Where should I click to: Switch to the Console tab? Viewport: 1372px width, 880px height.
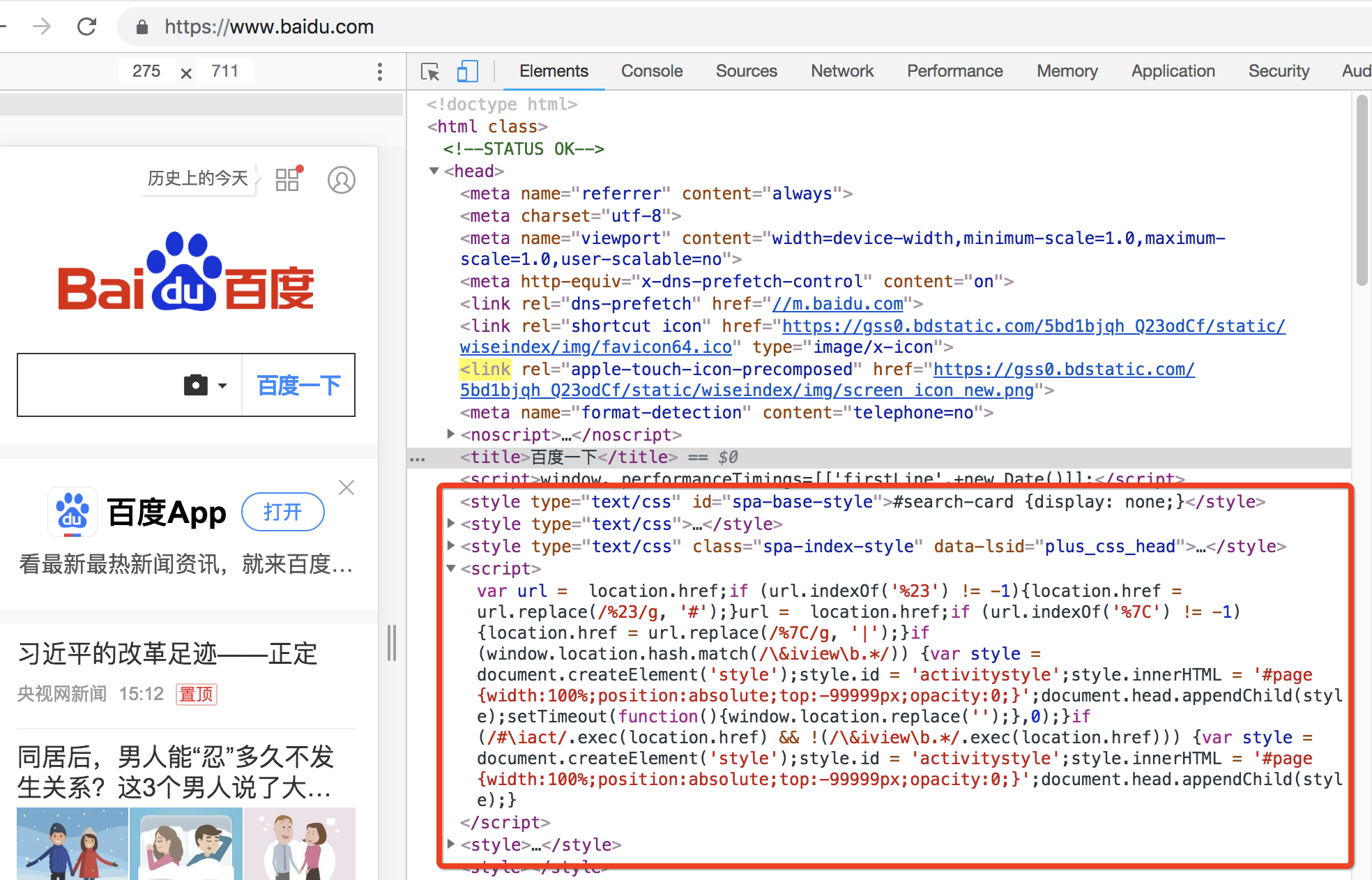tap(651, 71)
